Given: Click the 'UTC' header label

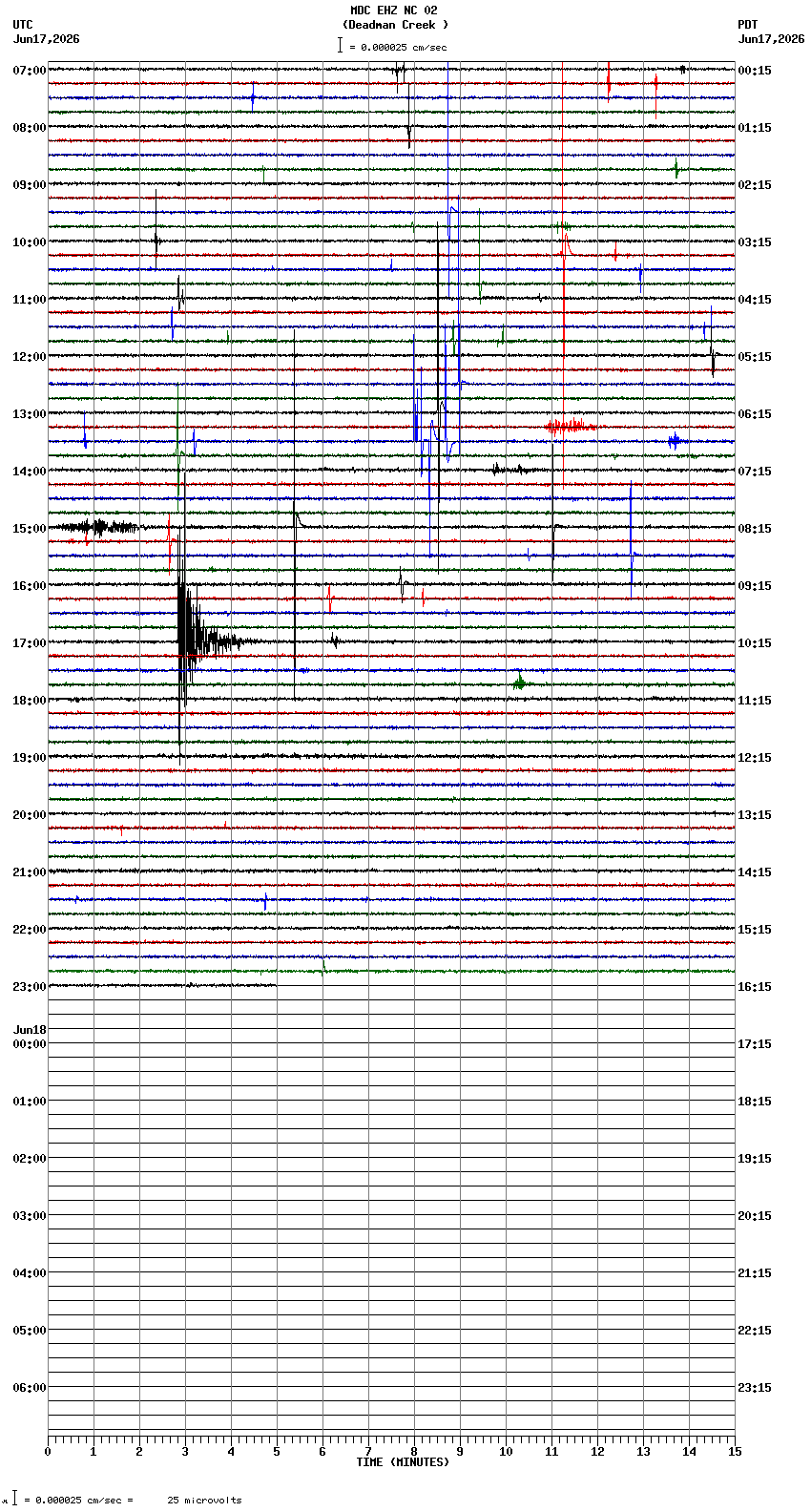Looking at the screenshot, I should (x=23, y=25).
